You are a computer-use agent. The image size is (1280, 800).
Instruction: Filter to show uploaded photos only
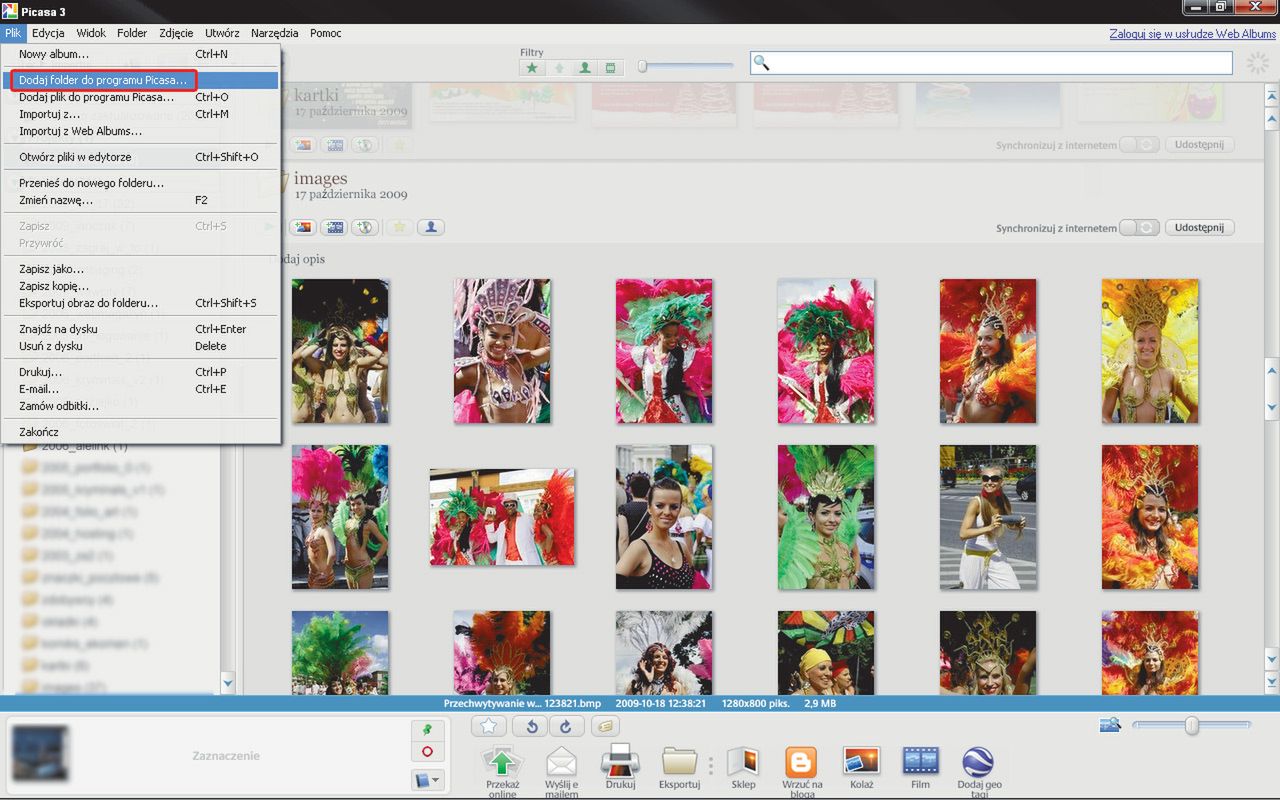point(559,68)
